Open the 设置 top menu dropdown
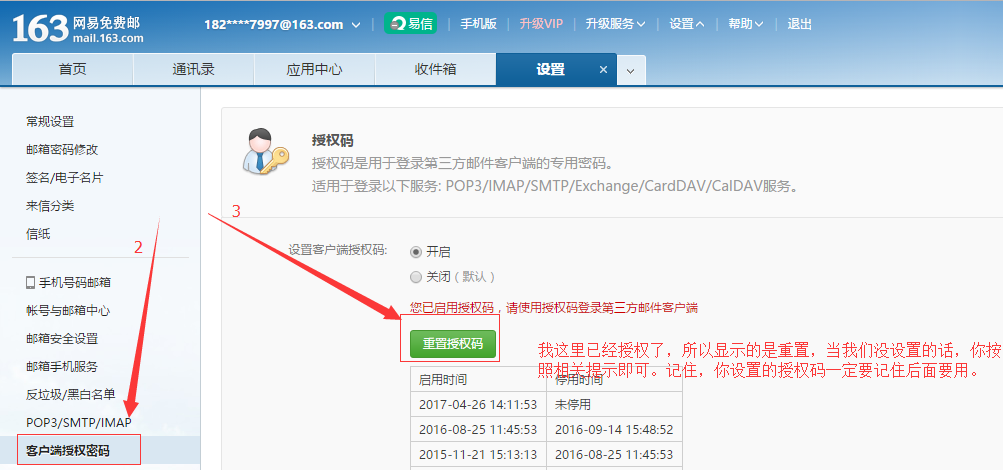 point(687,24)
